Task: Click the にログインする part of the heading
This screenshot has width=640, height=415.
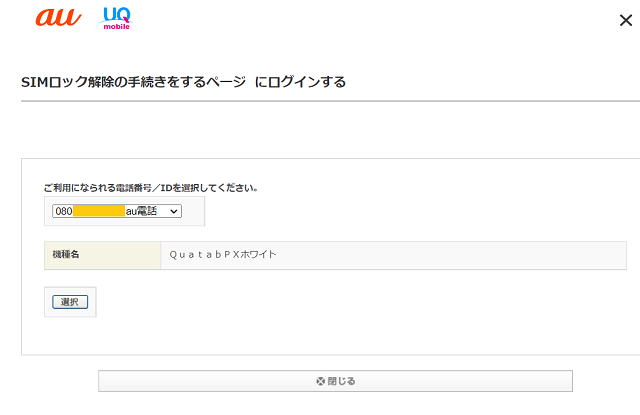Action: [x=300, y=82]
